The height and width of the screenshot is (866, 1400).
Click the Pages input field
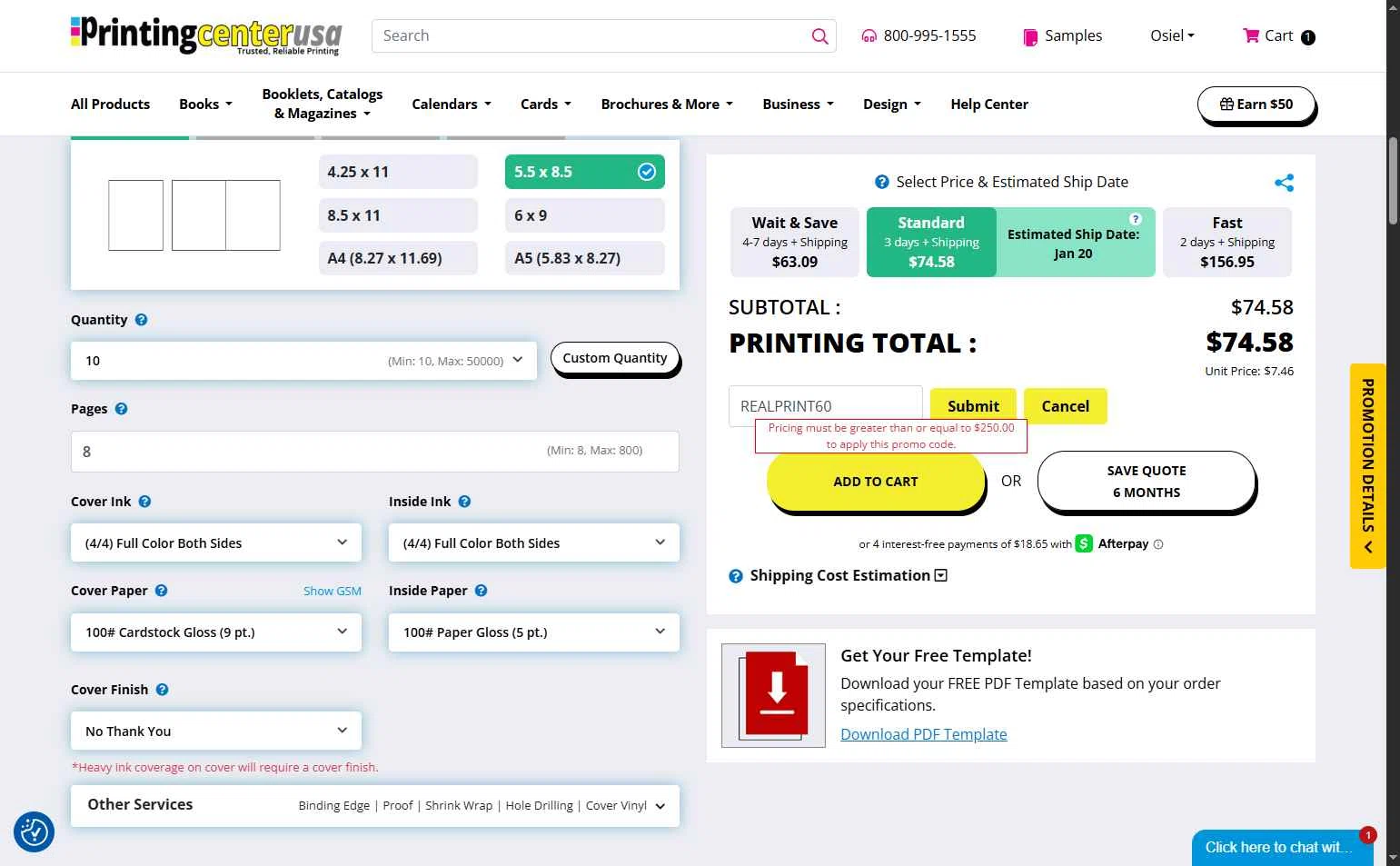point(375,452)
